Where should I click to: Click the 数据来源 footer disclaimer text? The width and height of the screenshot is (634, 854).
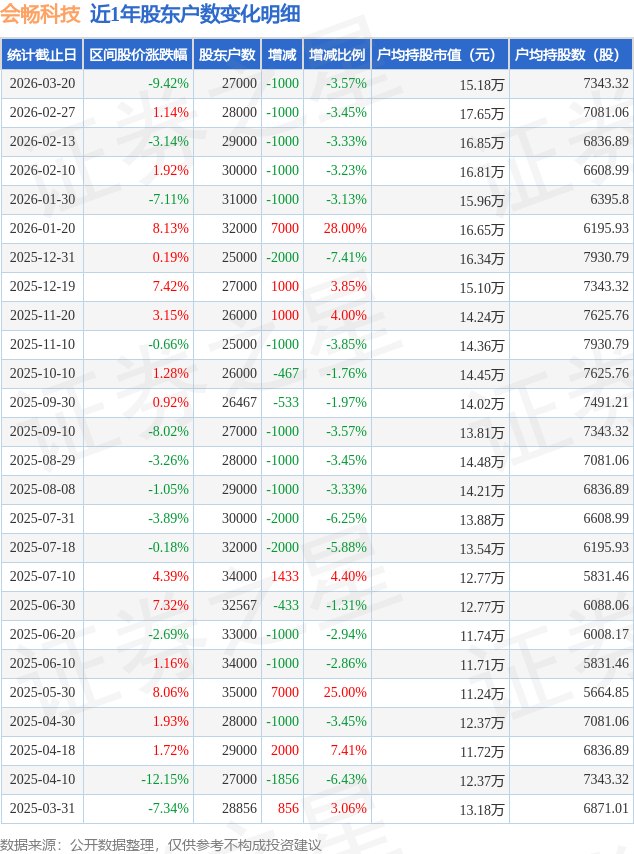coord(161,845)
